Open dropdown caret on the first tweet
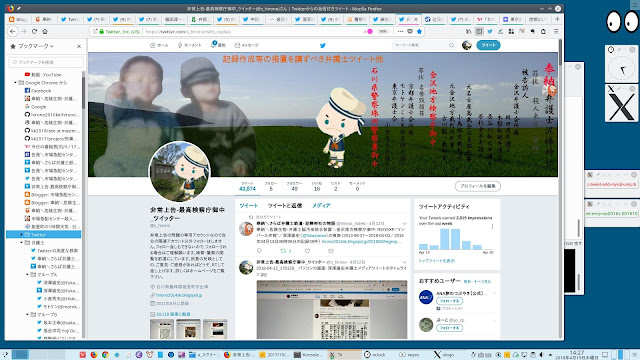640x360 pixels. coord(404,224)
